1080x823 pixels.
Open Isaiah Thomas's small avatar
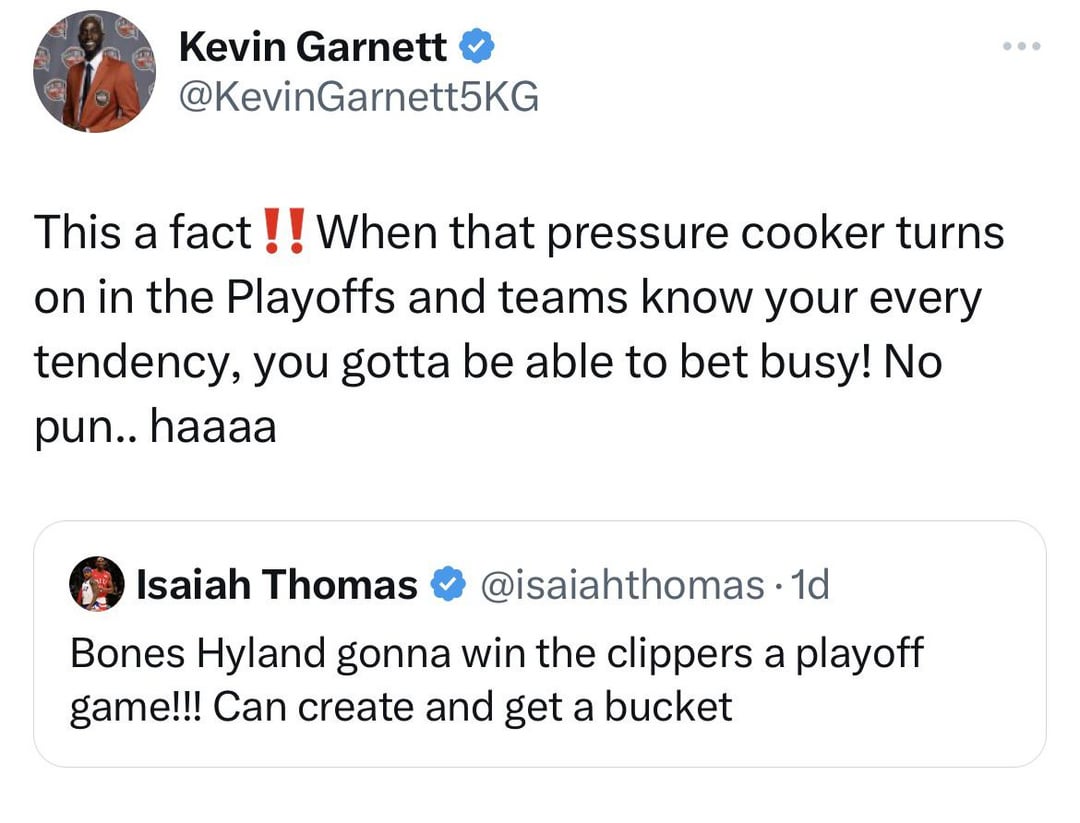(97, 585)
